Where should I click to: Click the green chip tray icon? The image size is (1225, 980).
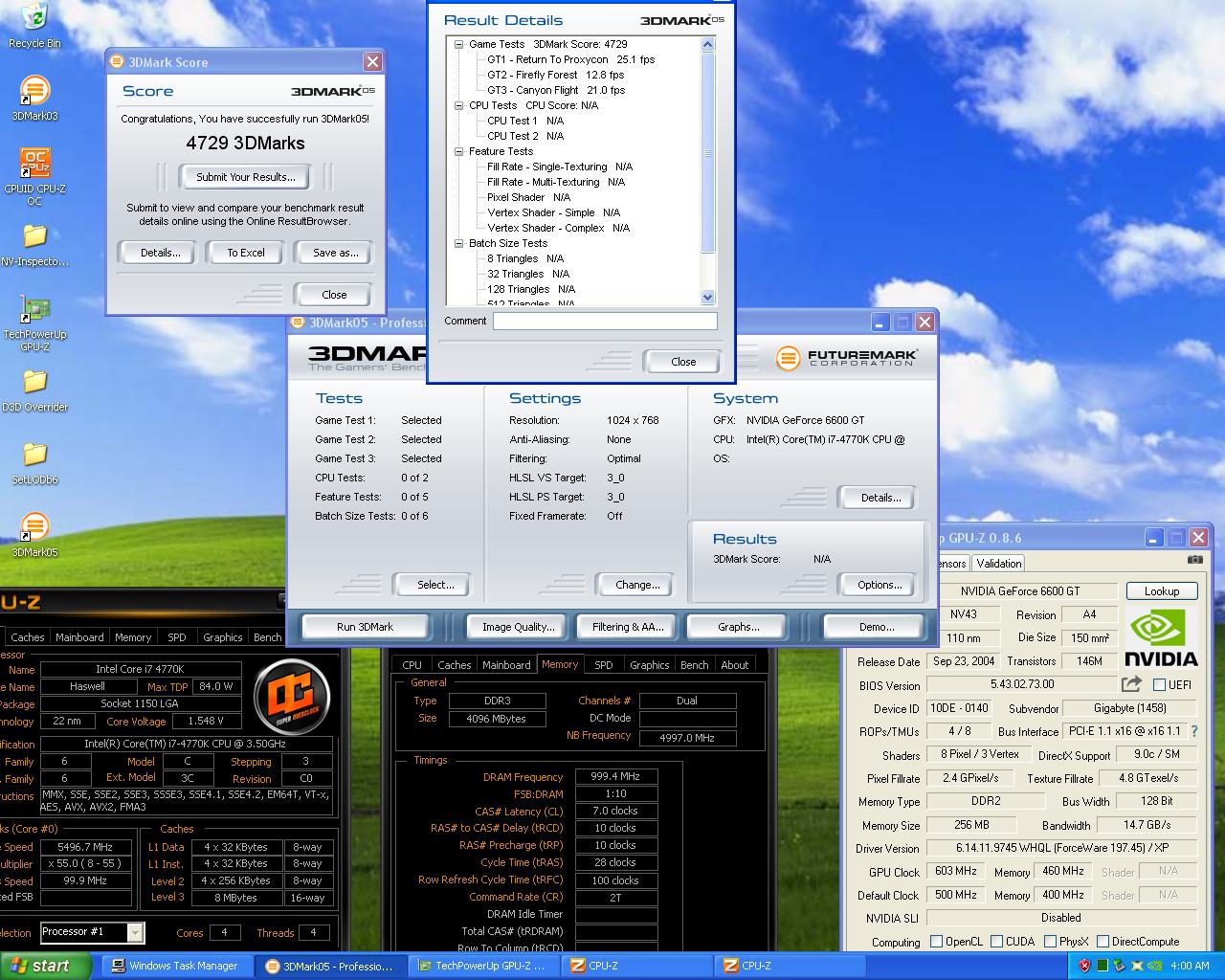[x=1102, y=966]
